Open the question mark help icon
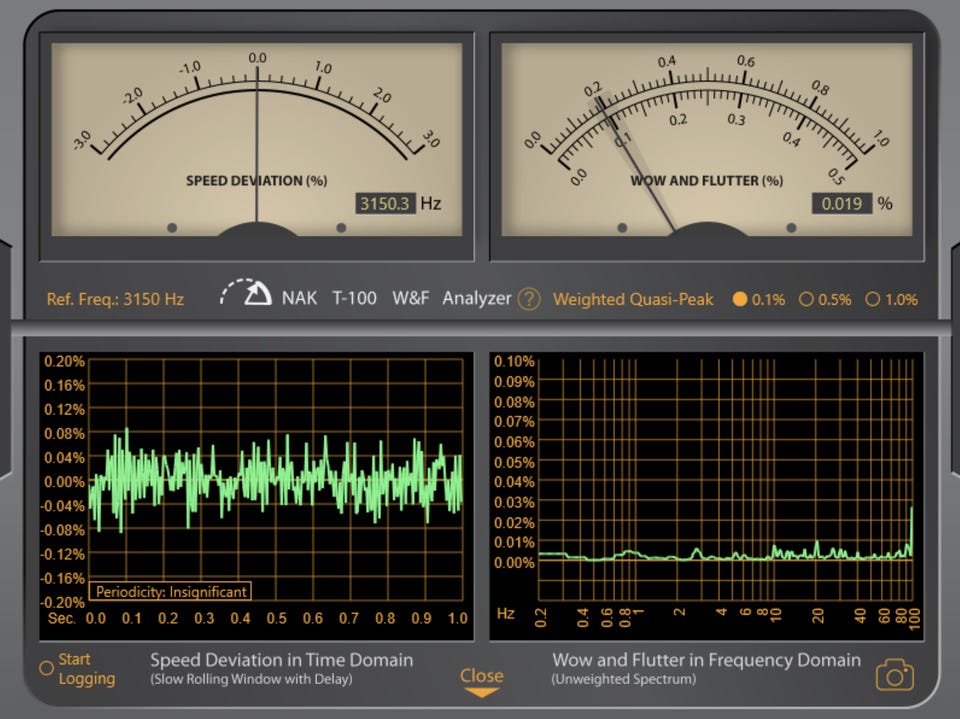960x719 pixels. click(529, 299)
